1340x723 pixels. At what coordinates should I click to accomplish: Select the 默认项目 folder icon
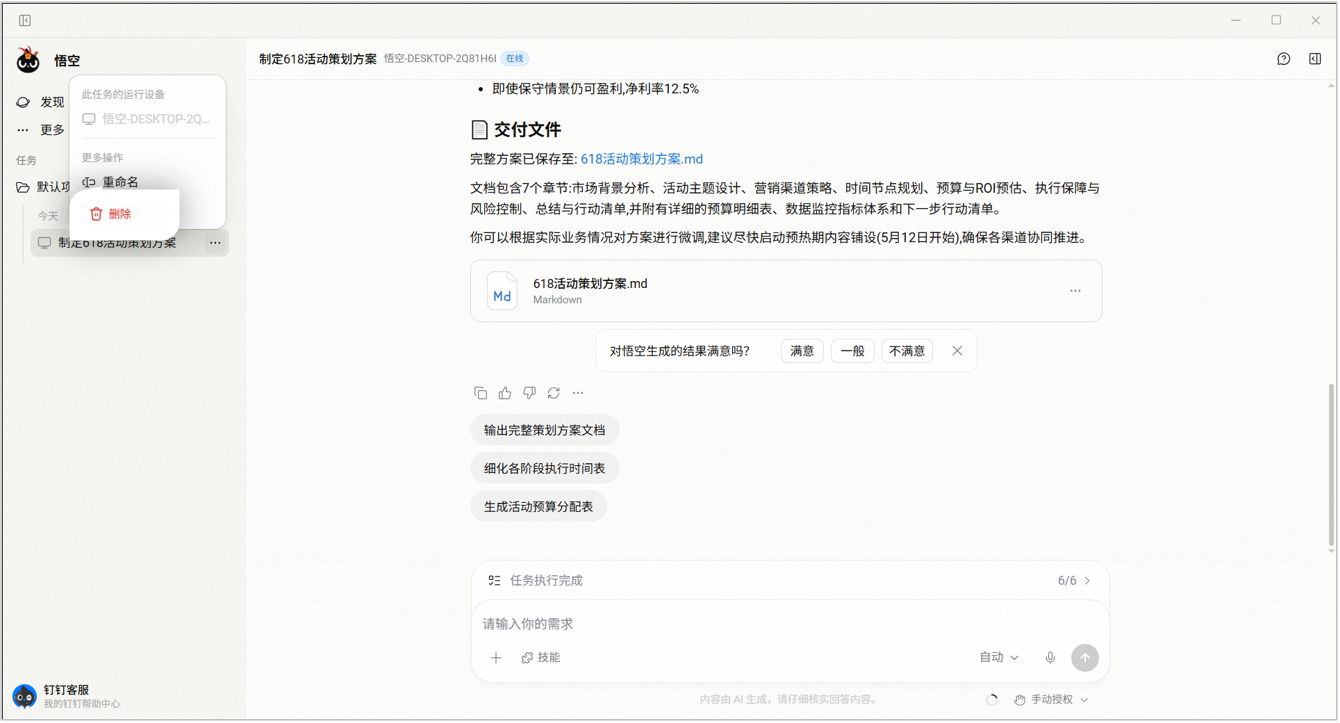[23, 187]
